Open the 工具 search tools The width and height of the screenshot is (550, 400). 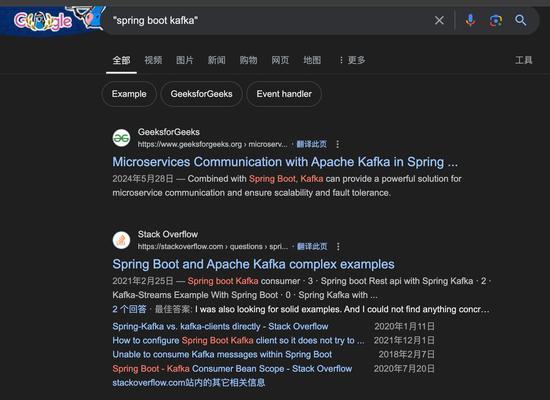(524, 60)
